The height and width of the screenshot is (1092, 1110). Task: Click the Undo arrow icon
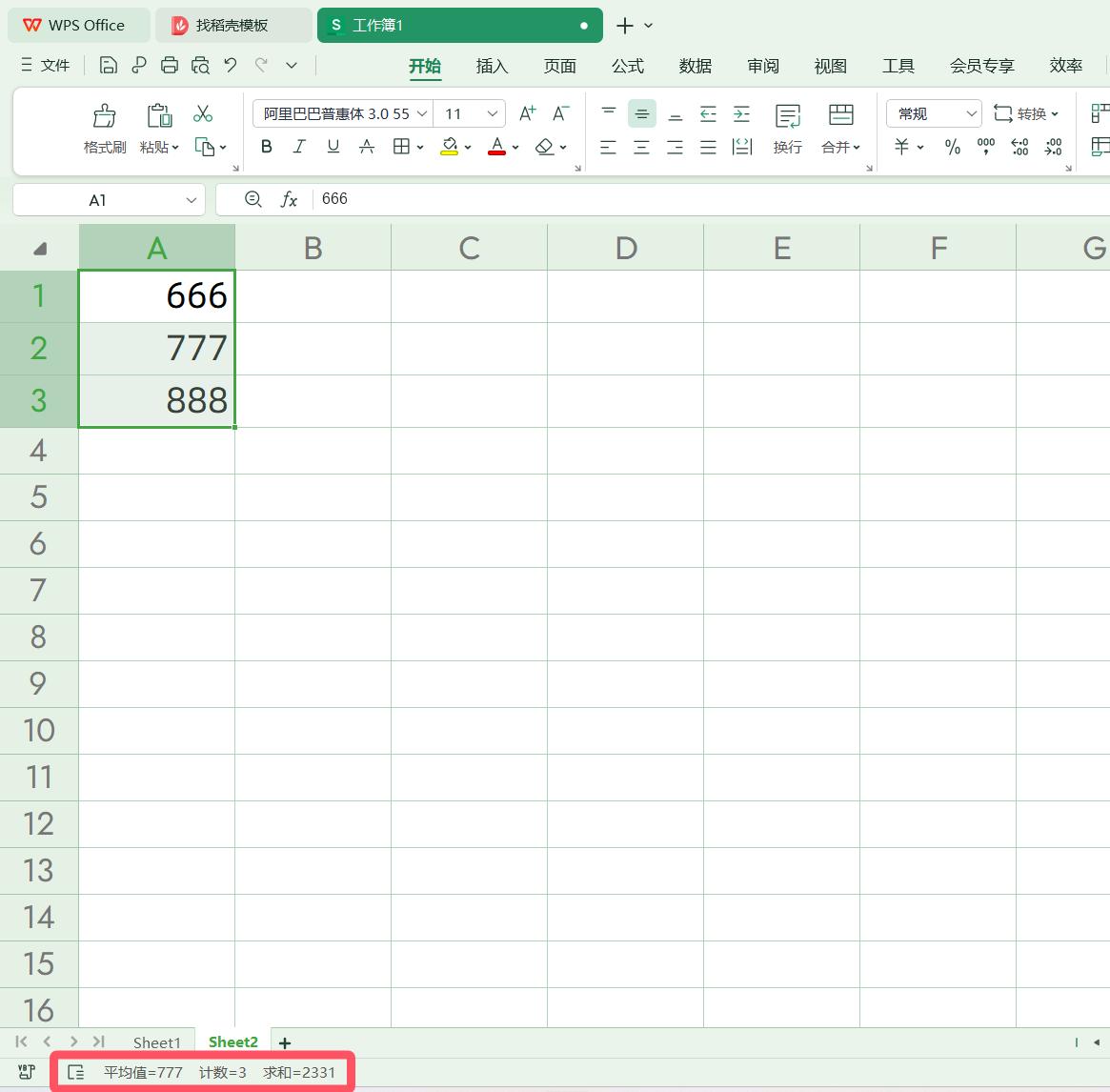point(231,65)
